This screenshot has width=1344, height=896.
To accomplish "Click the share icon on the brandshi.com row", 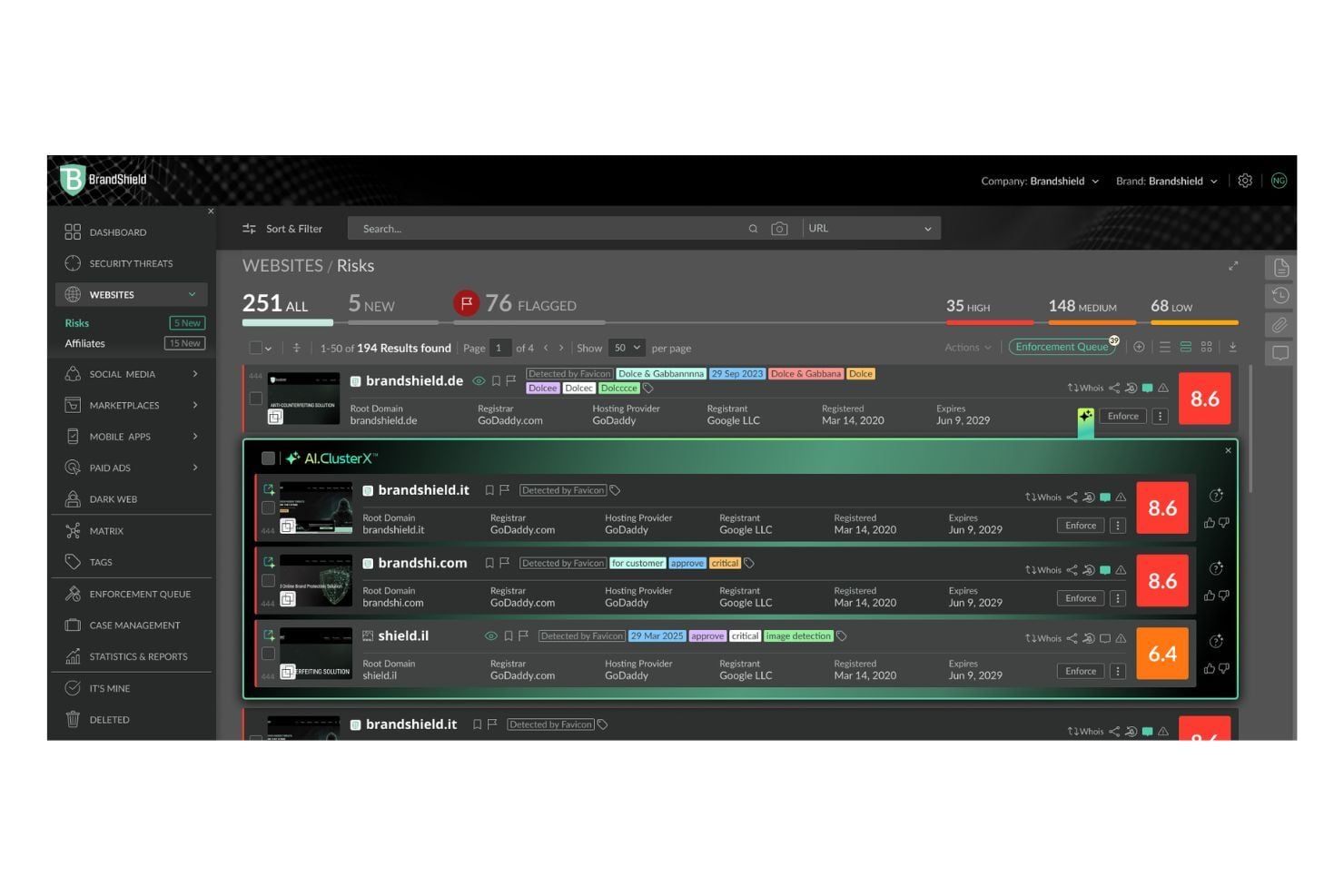I will click(1072, 570).
